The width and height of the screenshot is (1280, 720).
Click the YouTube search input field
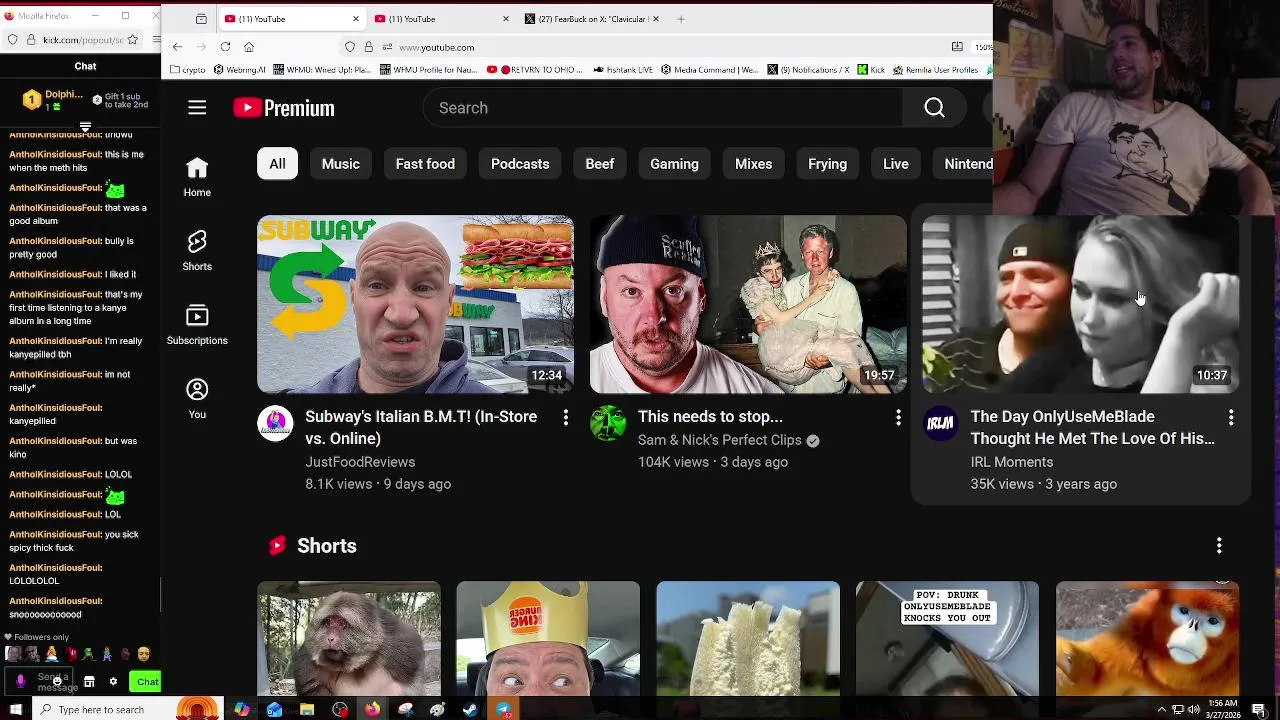point(662,108)
